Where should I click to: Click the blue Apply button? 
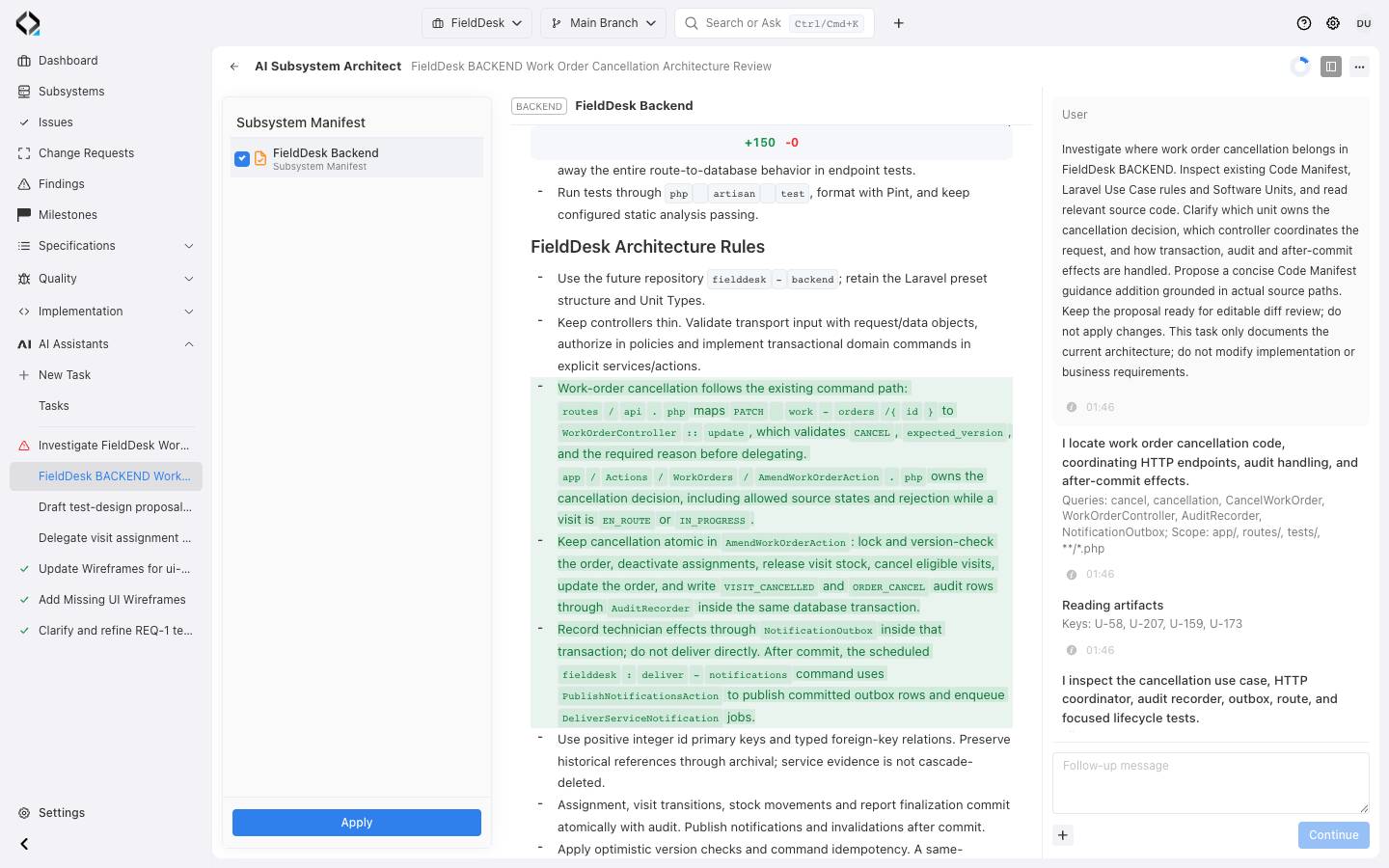pyautogui.click(x=357, y=823)
